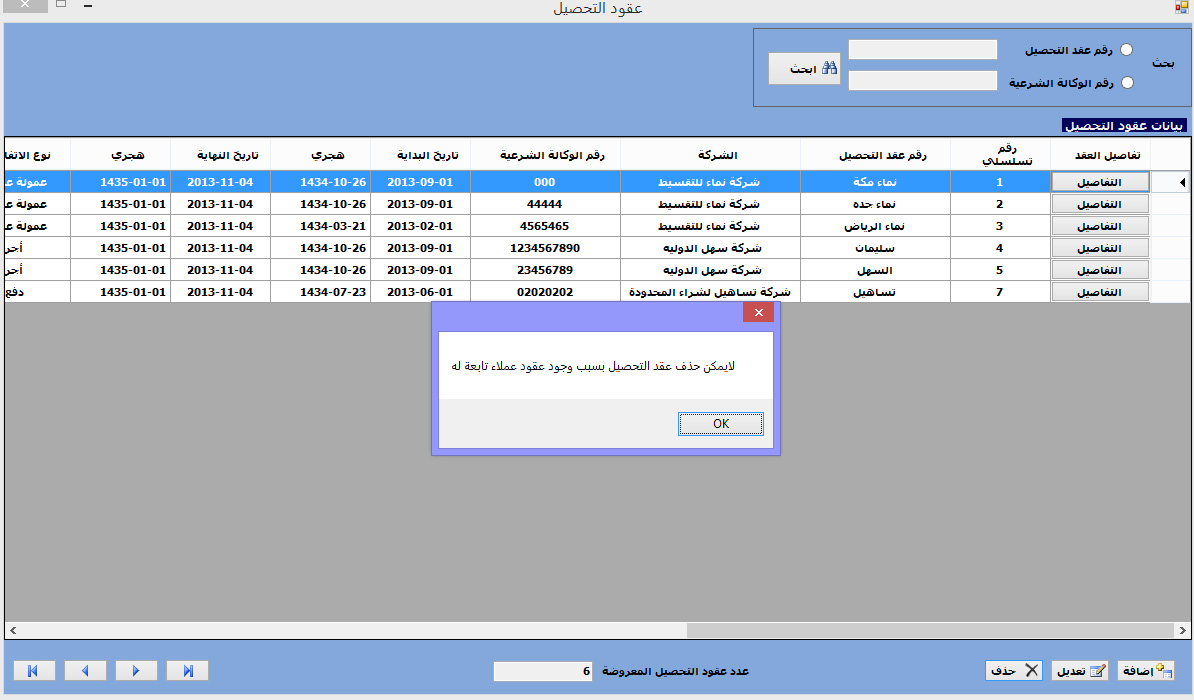
Task: Click the تعديل edit button
Action: (x=1082, y=671)
